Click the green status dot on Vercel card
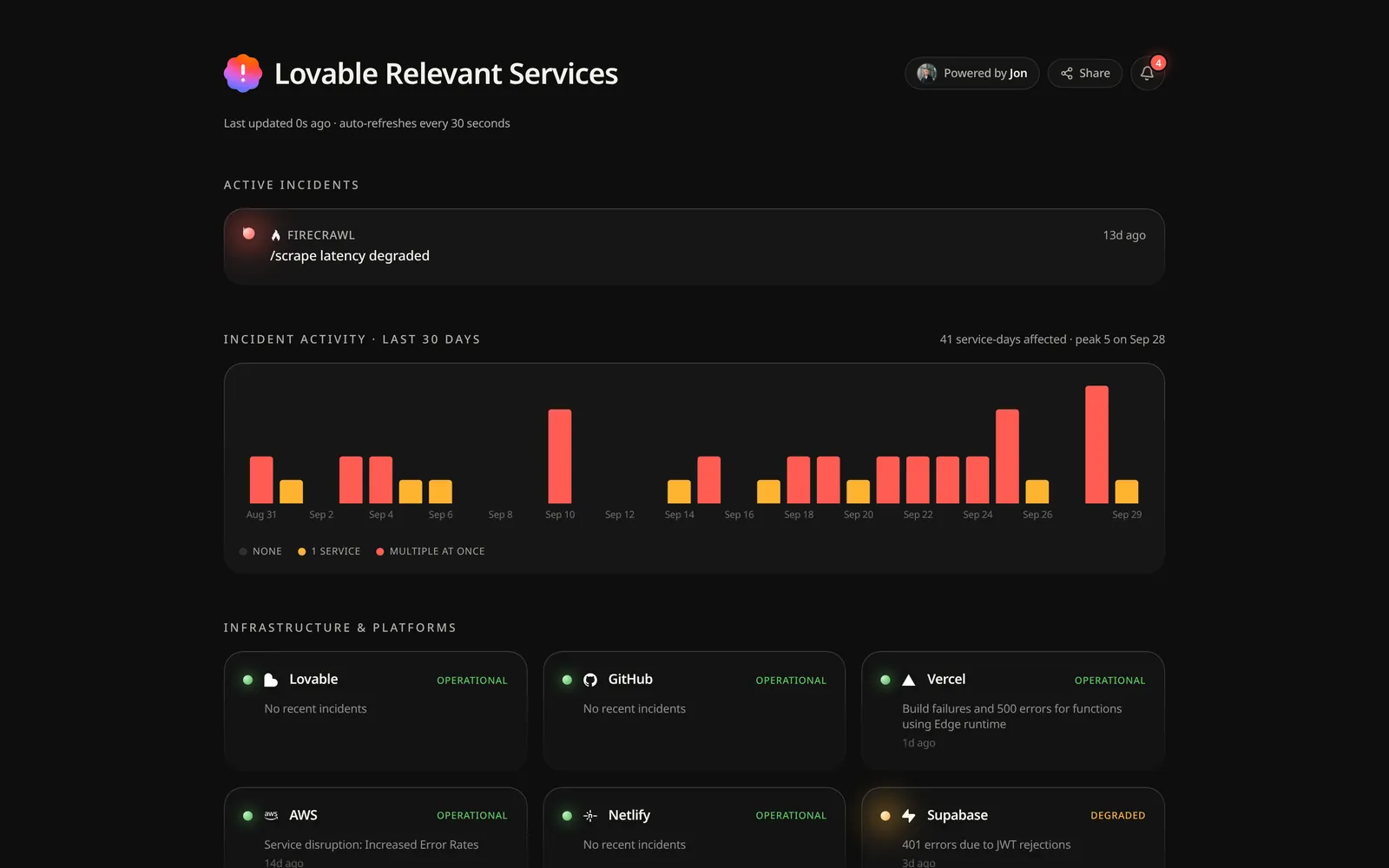Screen dimensions: 1389x868 (885, 680)
